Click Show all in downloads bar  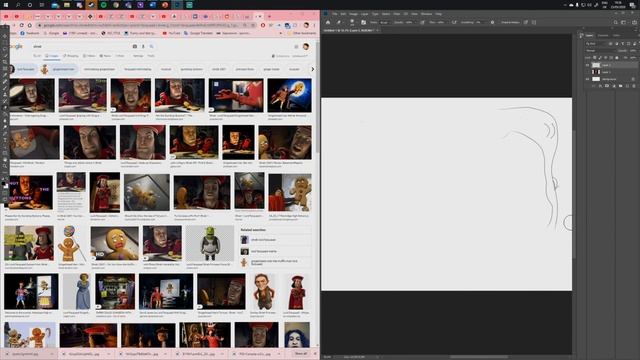[x=300, y=353]
